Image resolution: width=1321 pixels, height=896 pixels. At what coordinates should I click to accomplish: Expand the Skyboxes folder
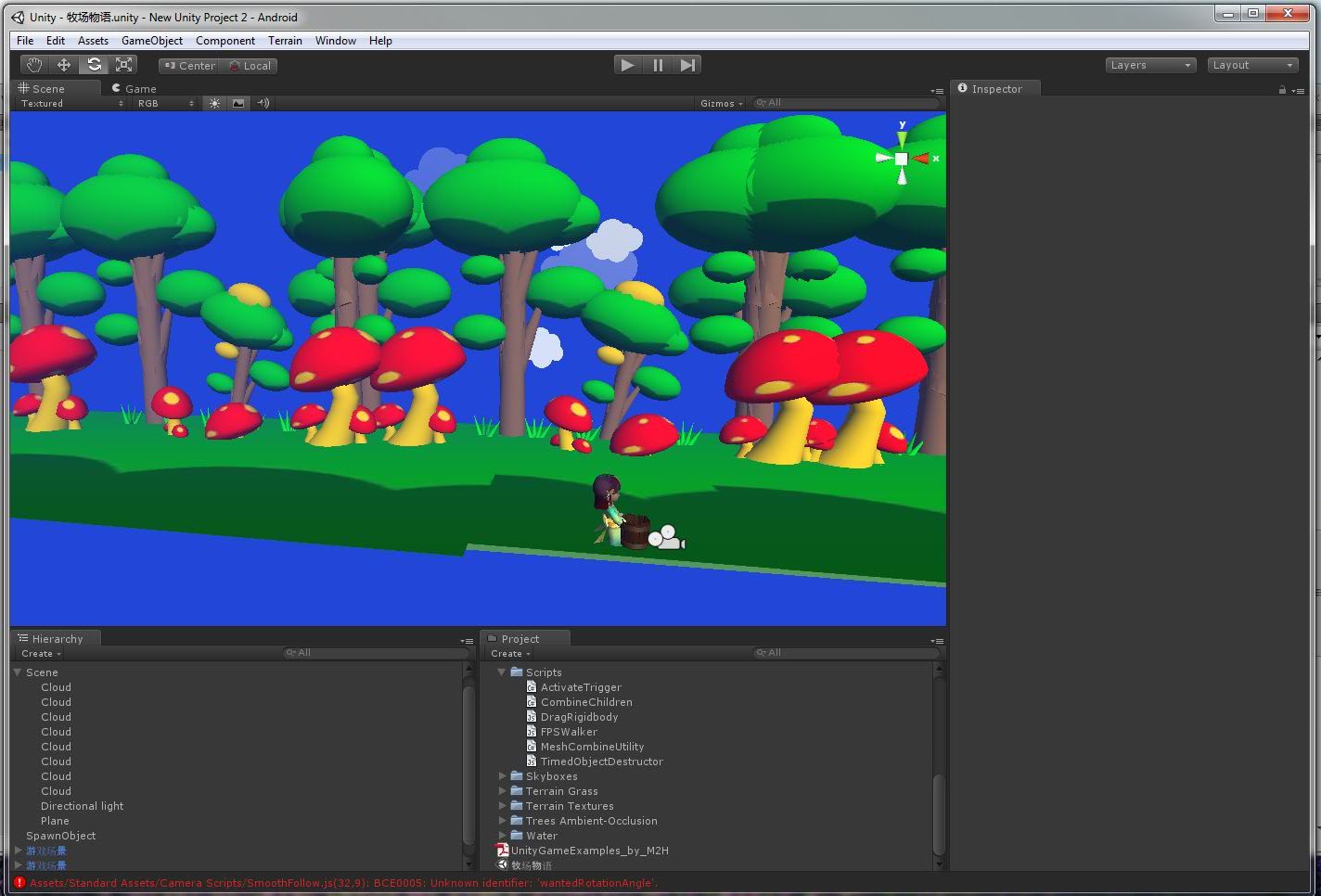pyautogui.click(x=502, y=776)
